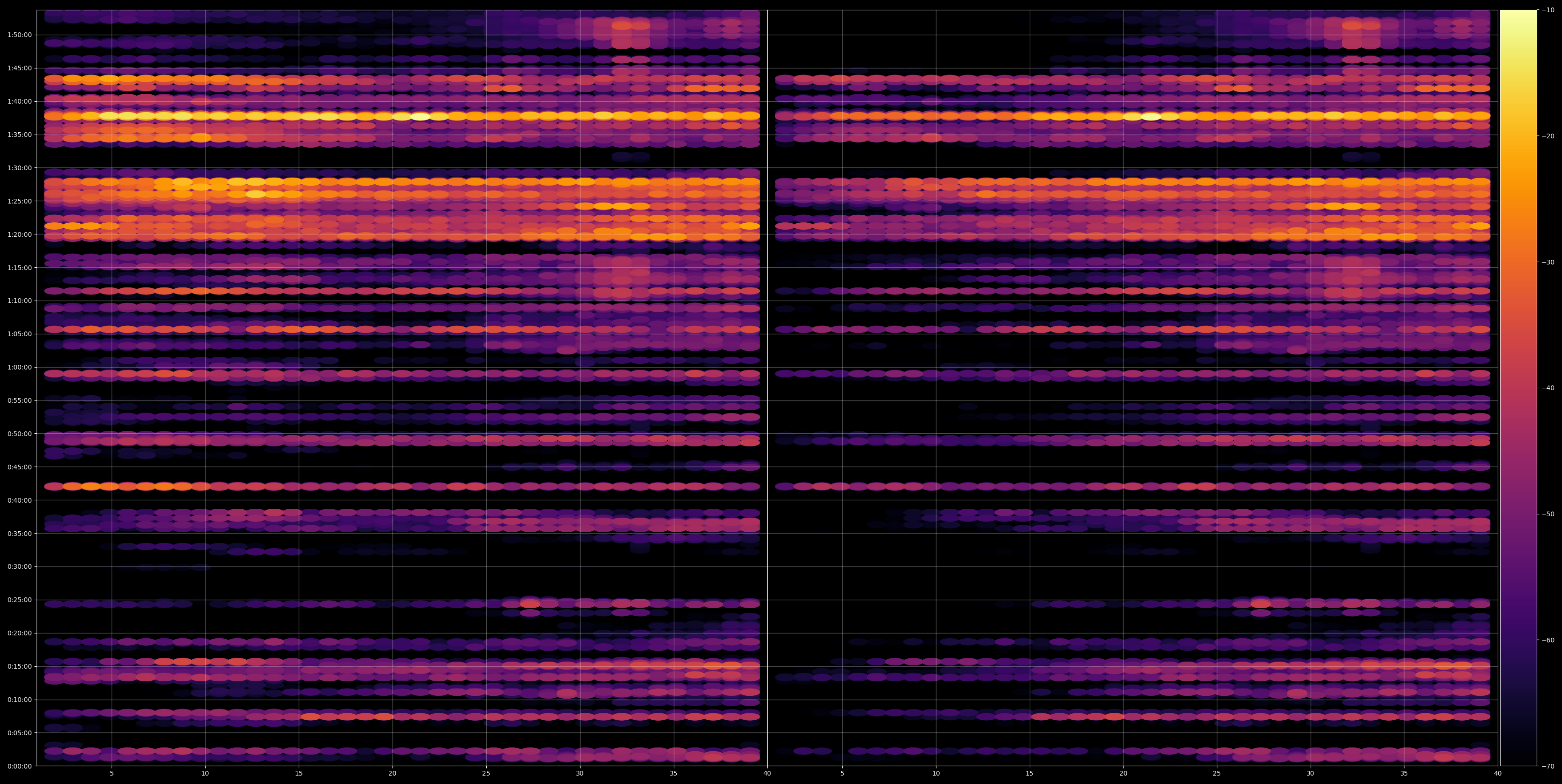
Task: Pick the 0:55:00 time axis label
Action: click(19, 400)
